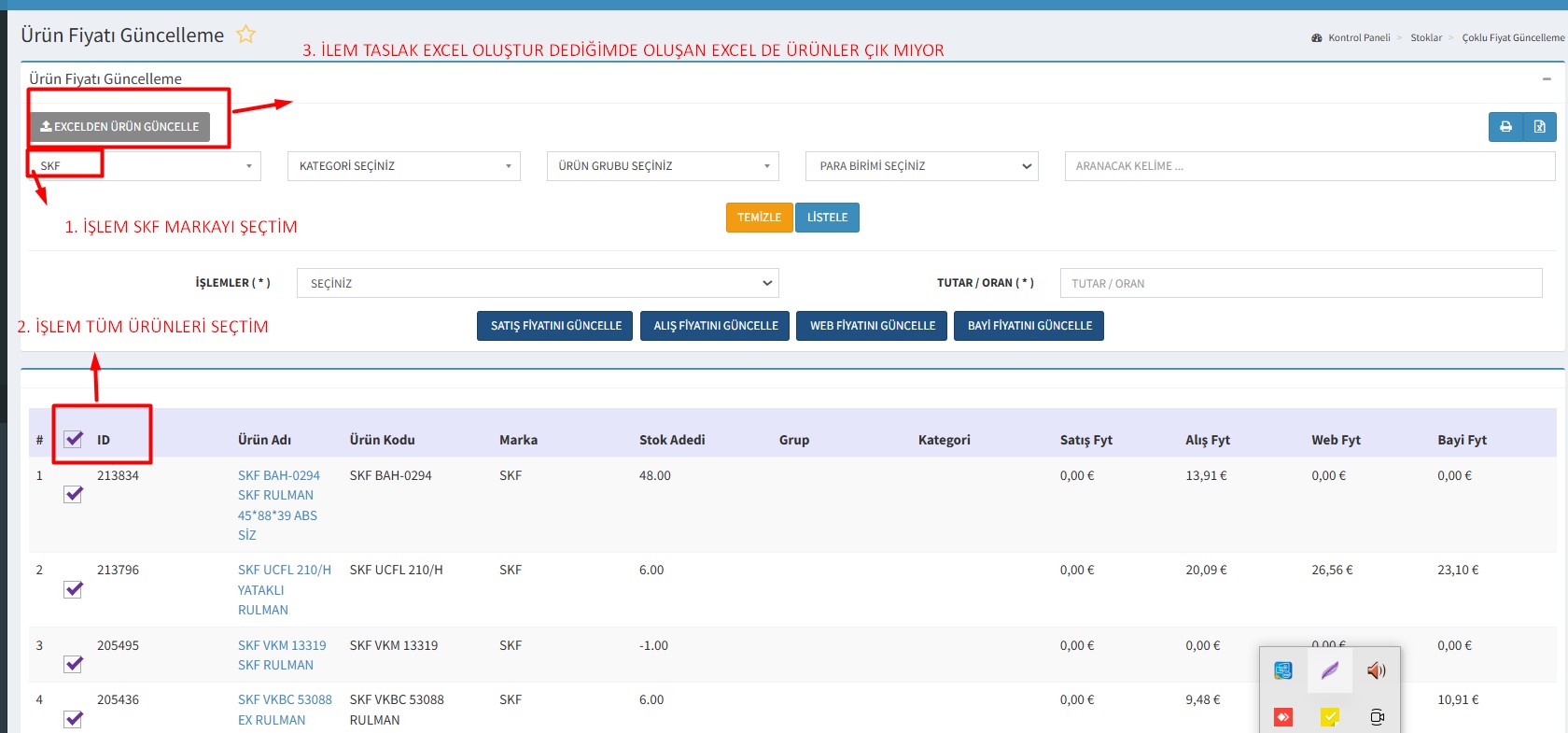Expand the PARA BİRİMİ SEÇİNİZ dropdown
1568x733 pixels.
(921, 166)
